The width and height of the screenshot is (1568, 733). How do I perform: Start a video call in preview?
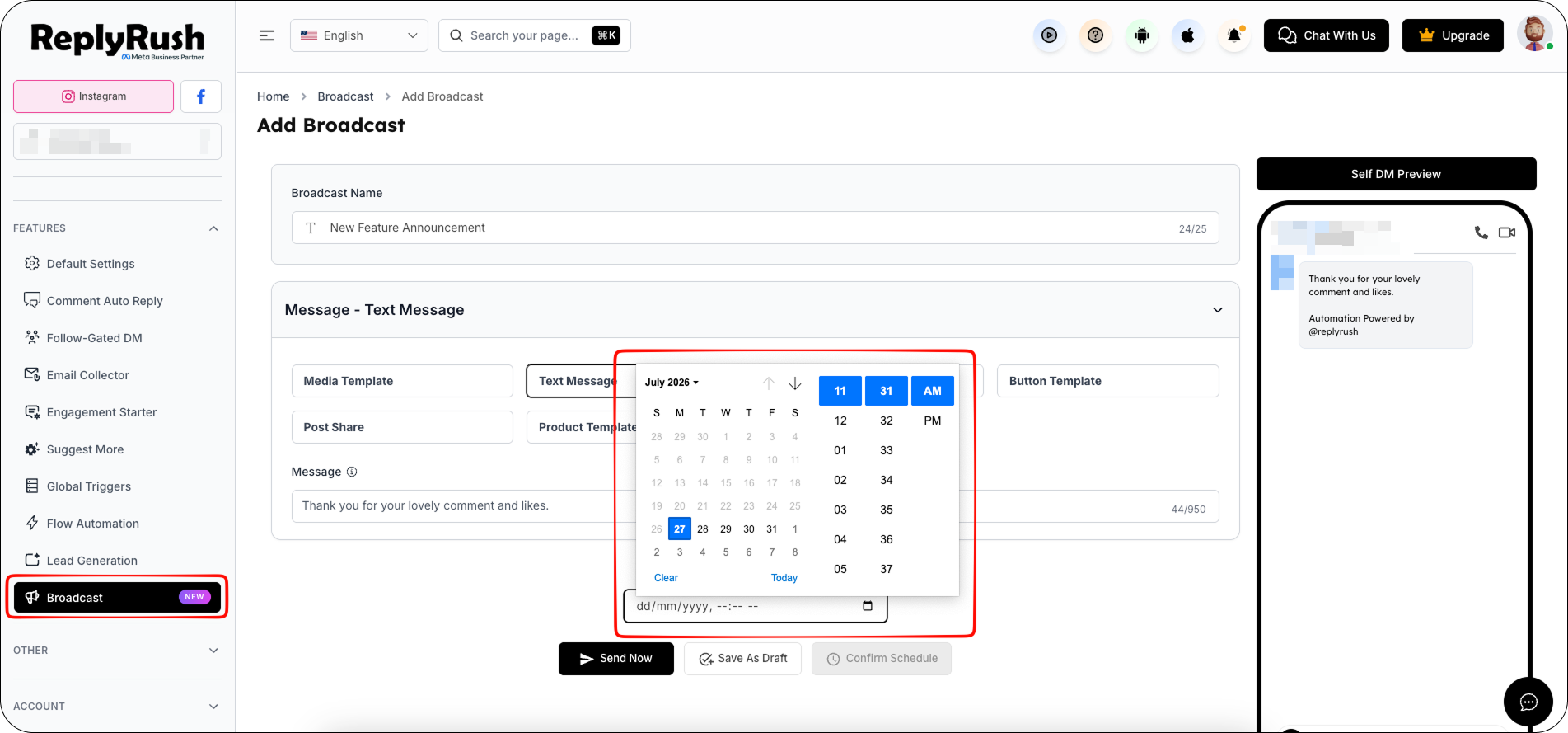pyautogui.click(x=1507, y=233)
